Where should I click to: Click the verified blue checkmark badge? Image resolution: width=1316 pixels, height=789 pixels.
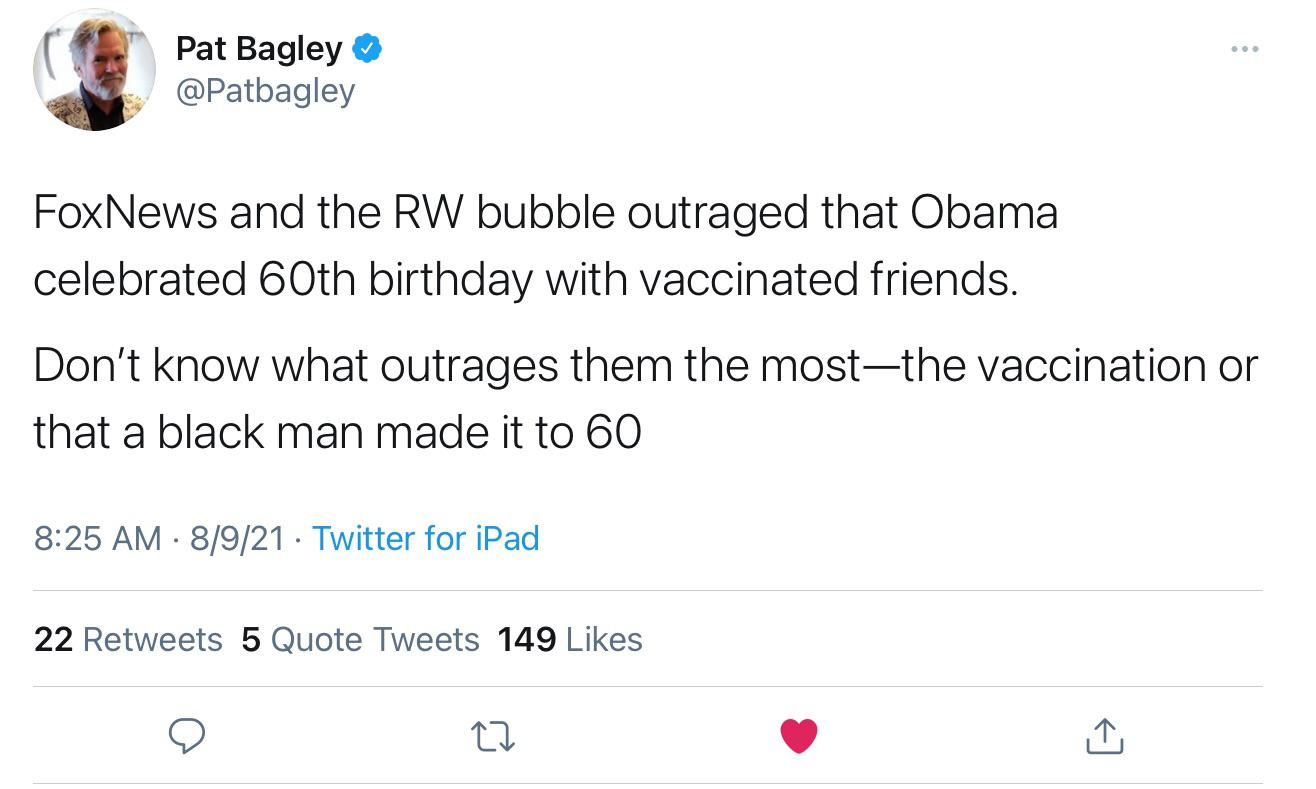pos(367,46)
